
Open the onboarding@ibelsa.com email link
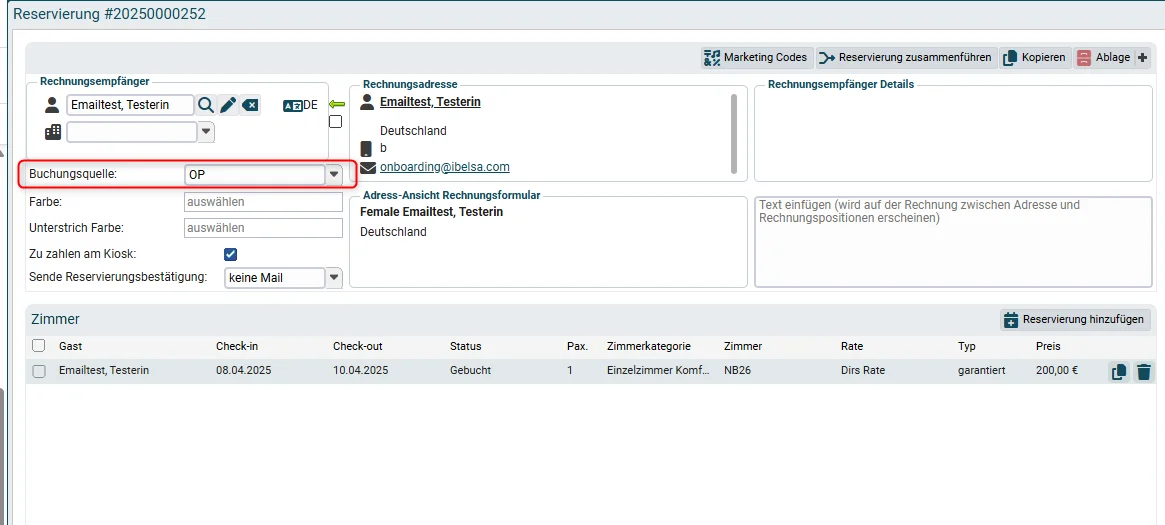click(444, 167)
